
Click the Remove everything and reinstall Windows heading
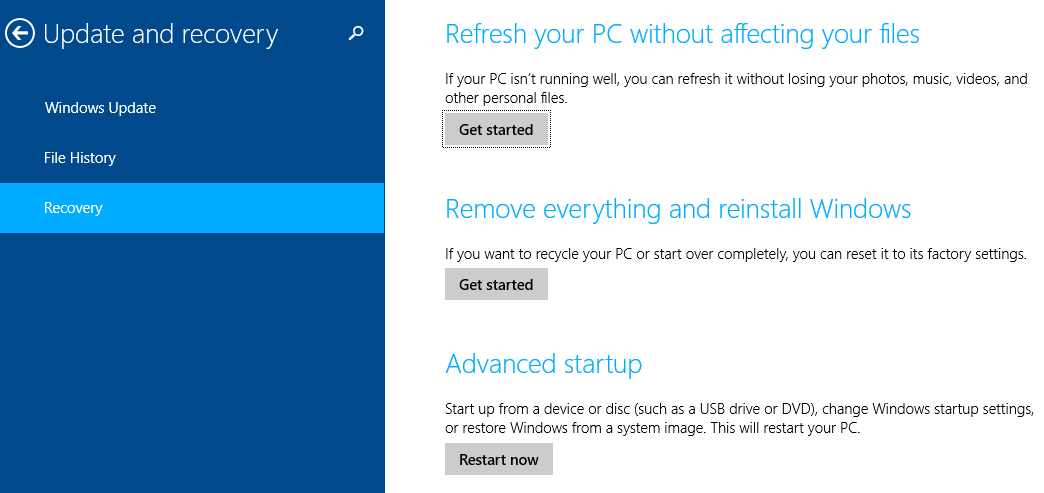point(678,209)
